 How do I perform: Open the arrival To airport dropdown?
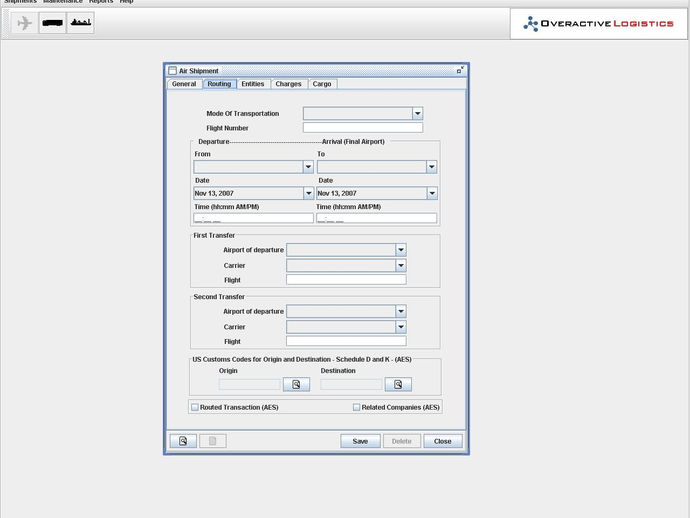(431, 167)
